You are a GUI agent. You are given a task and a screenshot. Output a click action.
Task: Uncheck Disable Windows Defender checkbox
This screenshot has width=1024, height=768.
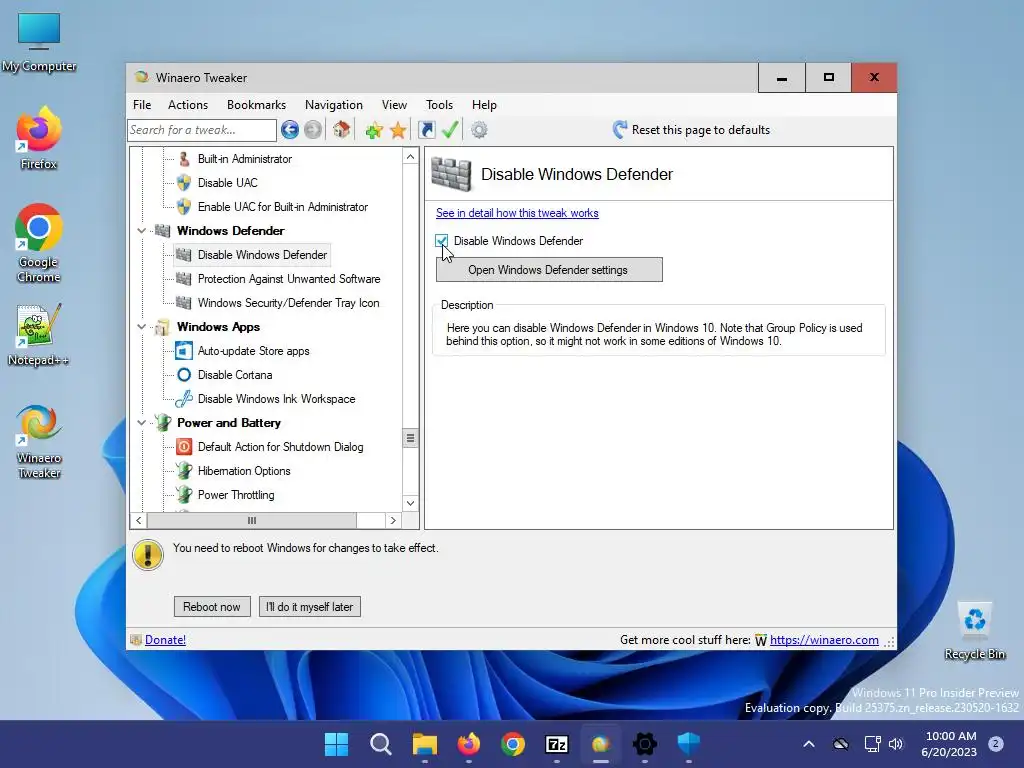click(x=441, y=241)
